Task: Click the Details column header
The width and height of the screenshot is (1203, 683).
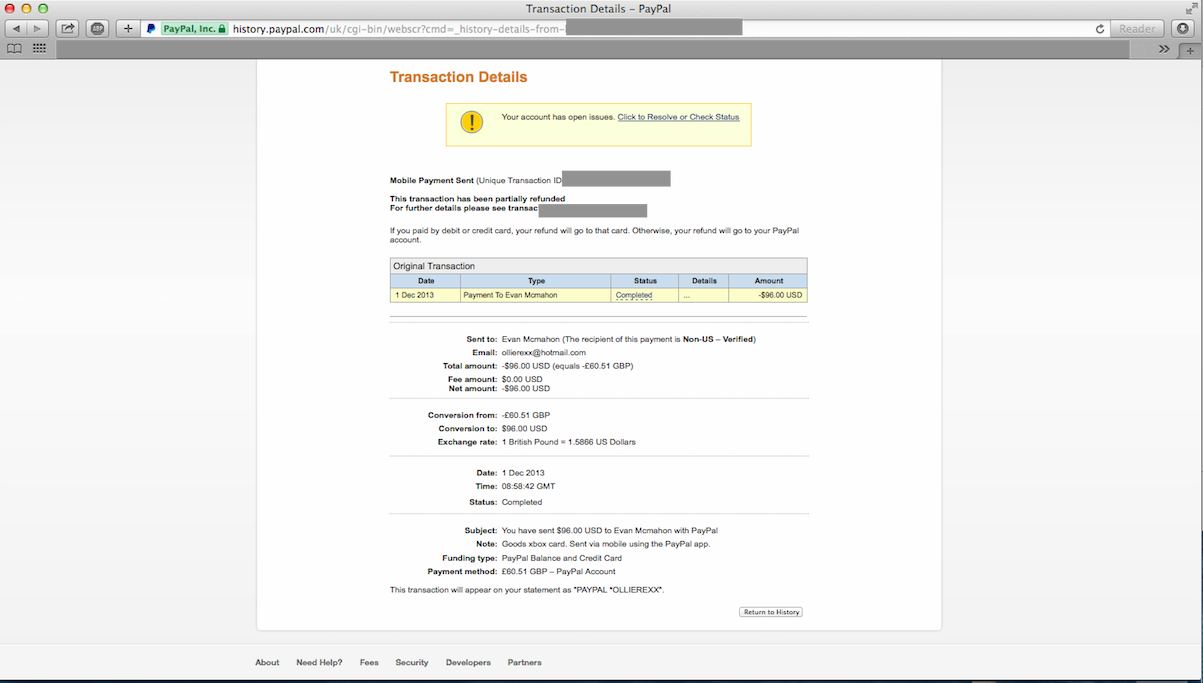Action: coord(704,281)
